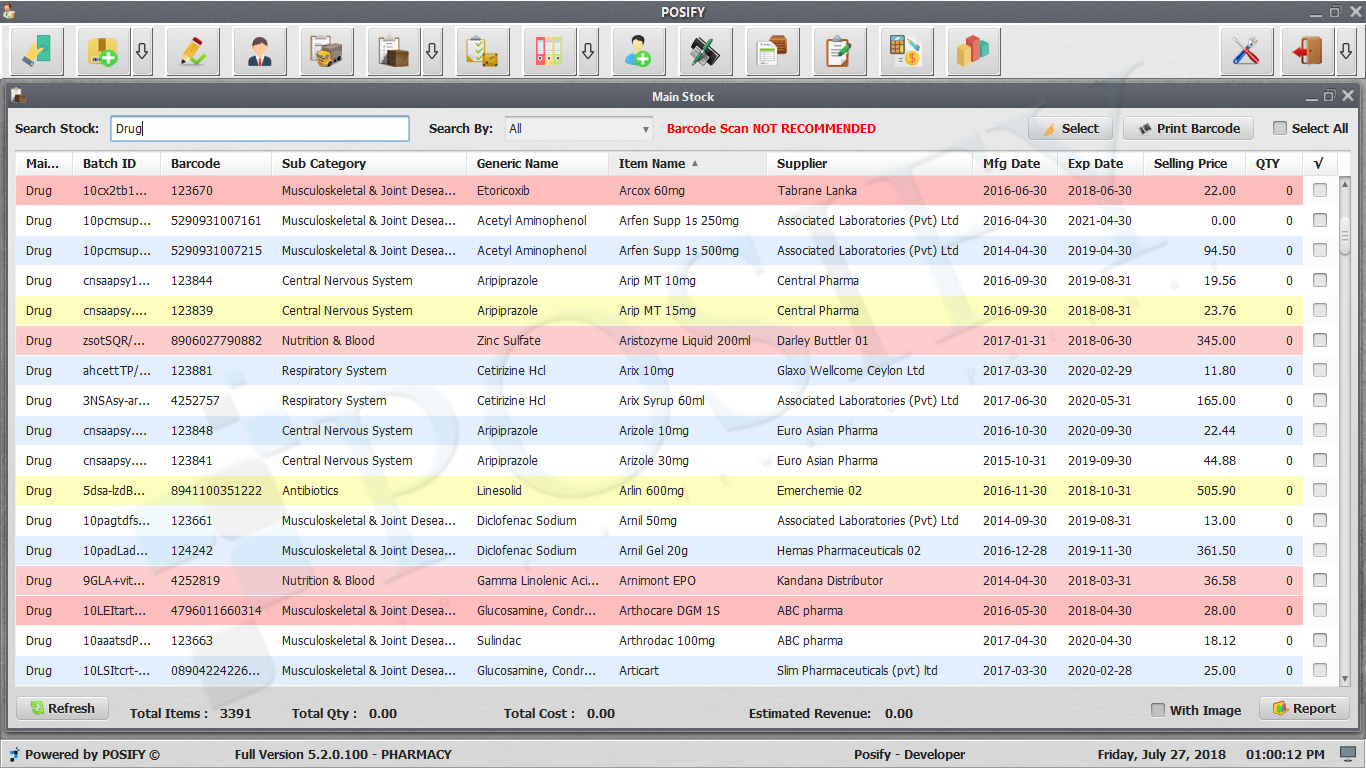Open the colored binders icon
The width and height of the screenshot is (1366, 769).
[x=550, y=51]
